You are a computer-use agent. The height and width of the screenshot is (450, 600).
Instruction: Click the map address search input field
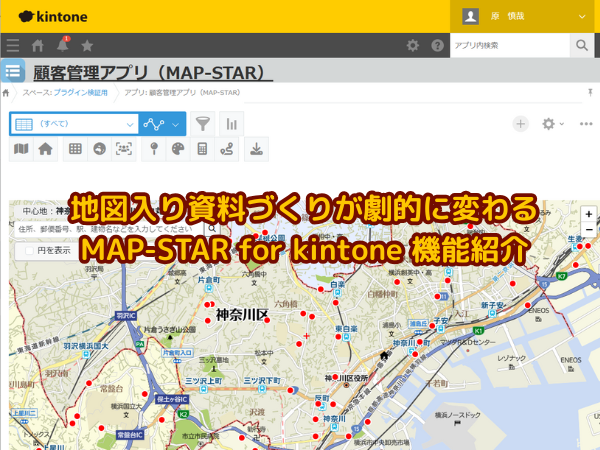pyautogui.click(x=108, y=229)
